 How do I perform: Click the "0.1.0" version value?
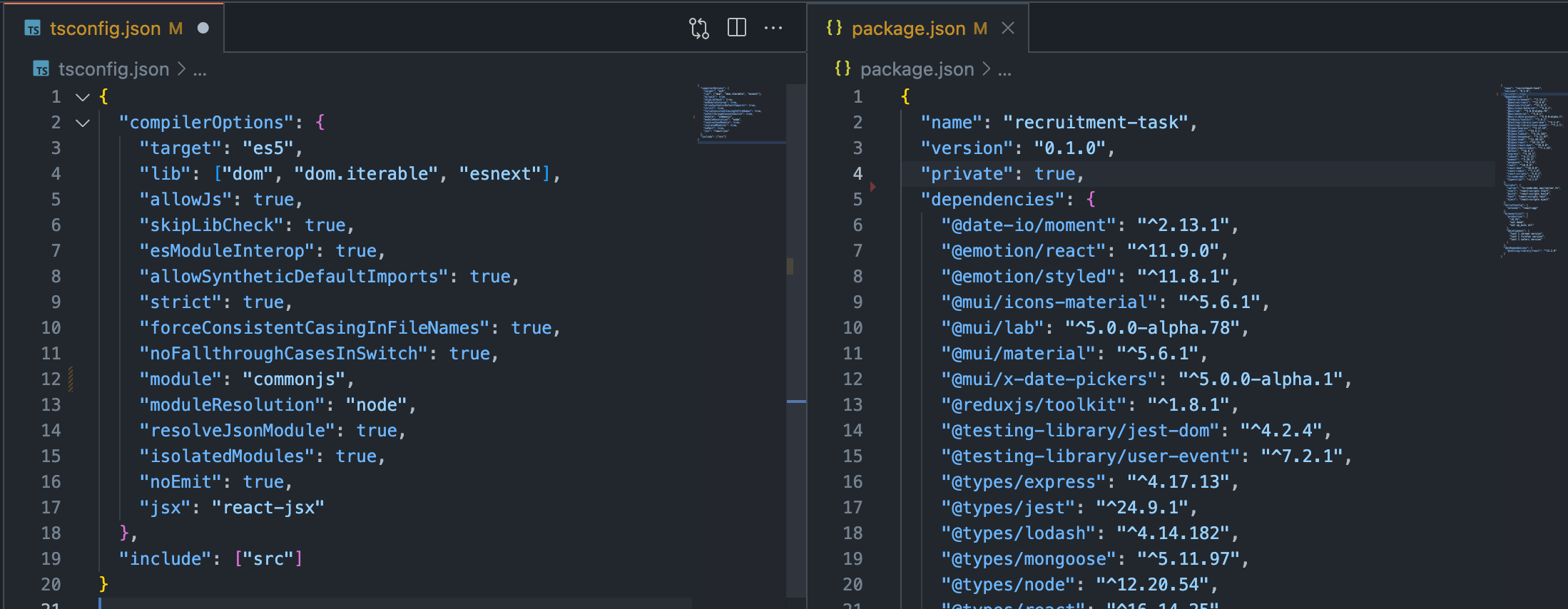click(x=1070, y=148)
